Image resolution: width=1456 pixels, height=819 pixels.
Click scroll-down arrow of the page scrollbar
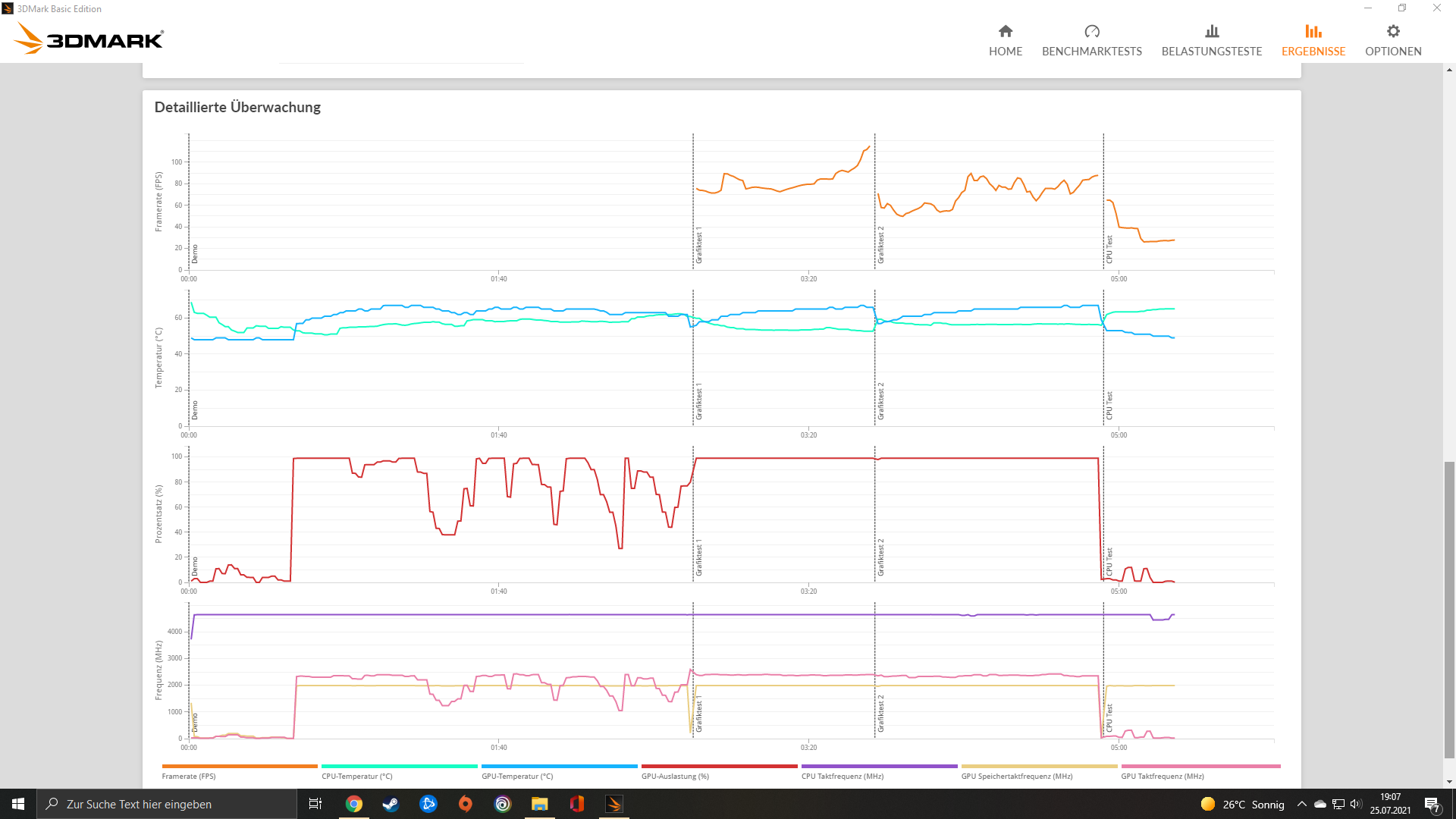[x=1449, y=782]
